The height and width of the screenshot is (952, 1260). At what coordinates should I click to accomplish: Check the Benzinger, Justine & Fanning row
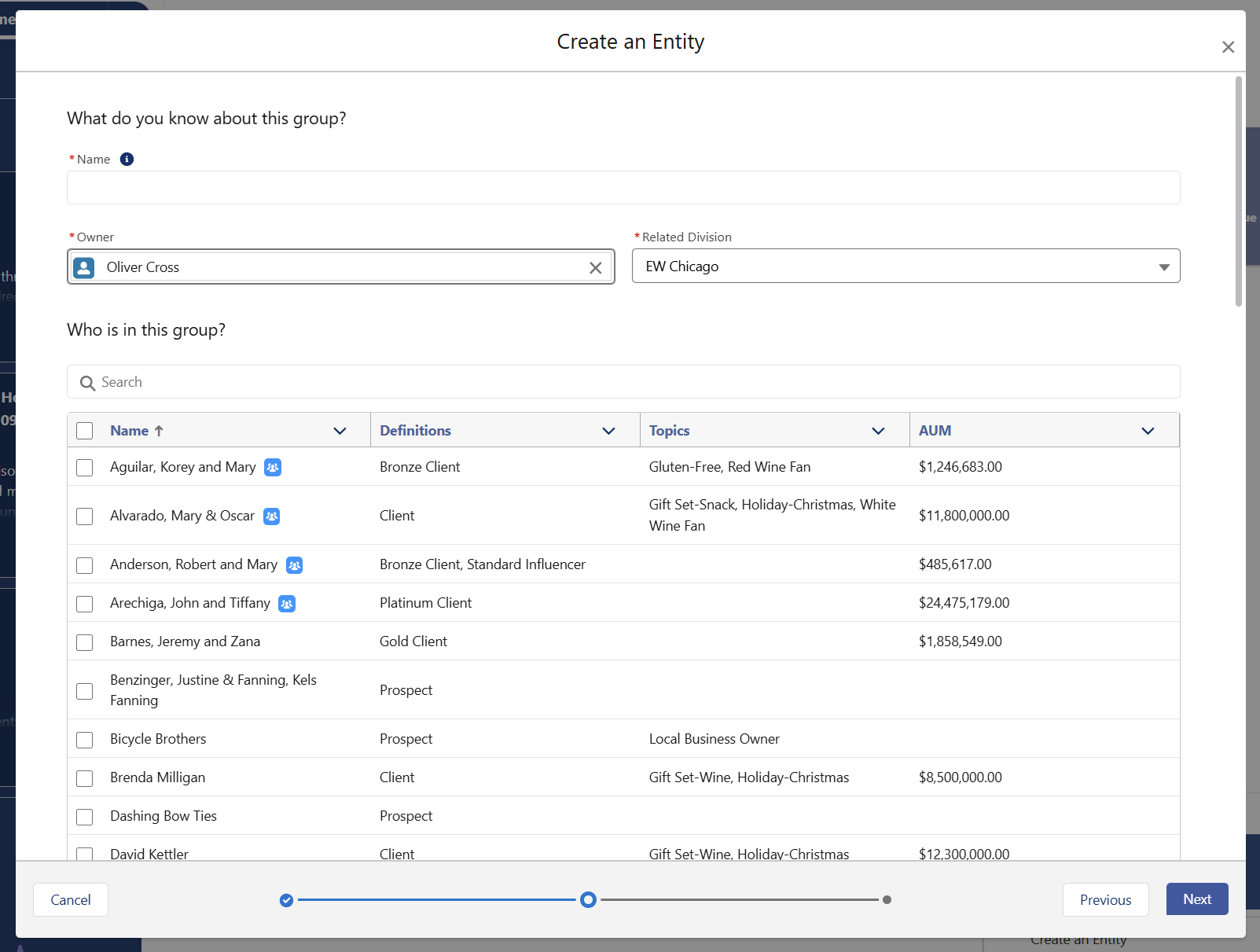tap(85, 691)
